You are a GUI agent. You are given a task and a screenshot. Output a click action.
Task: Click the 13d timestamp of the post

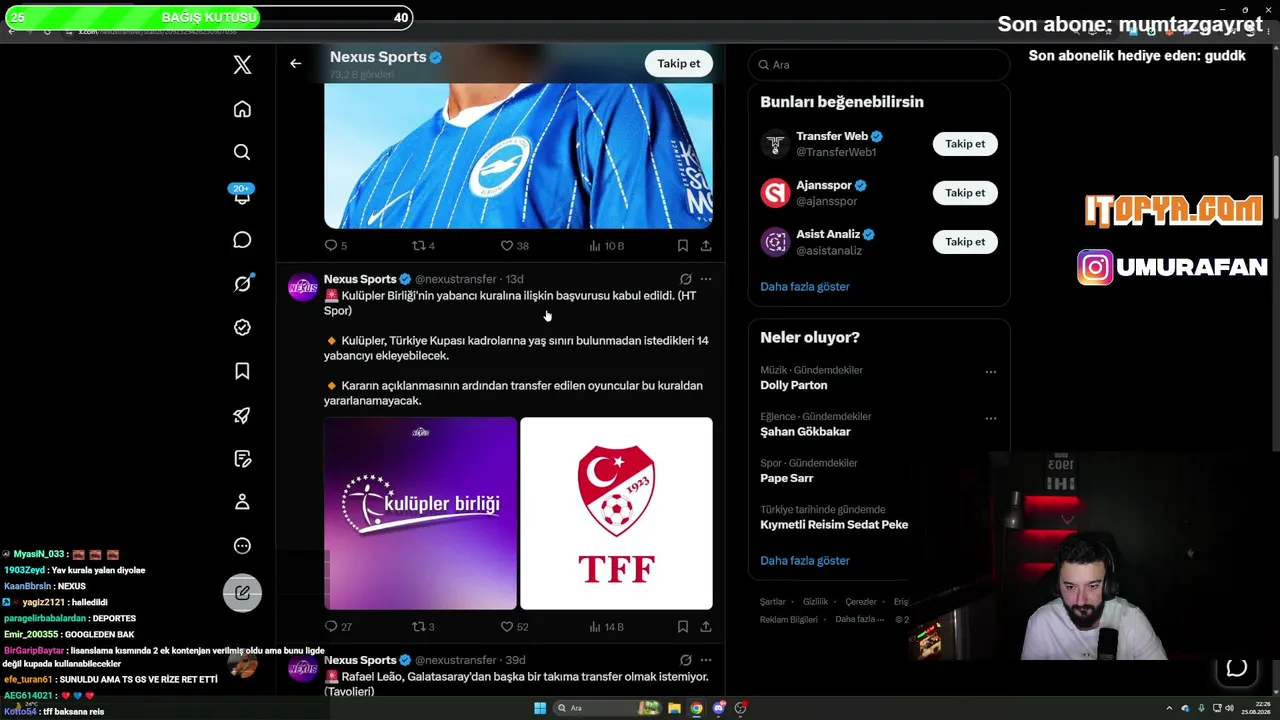point(514,279)
